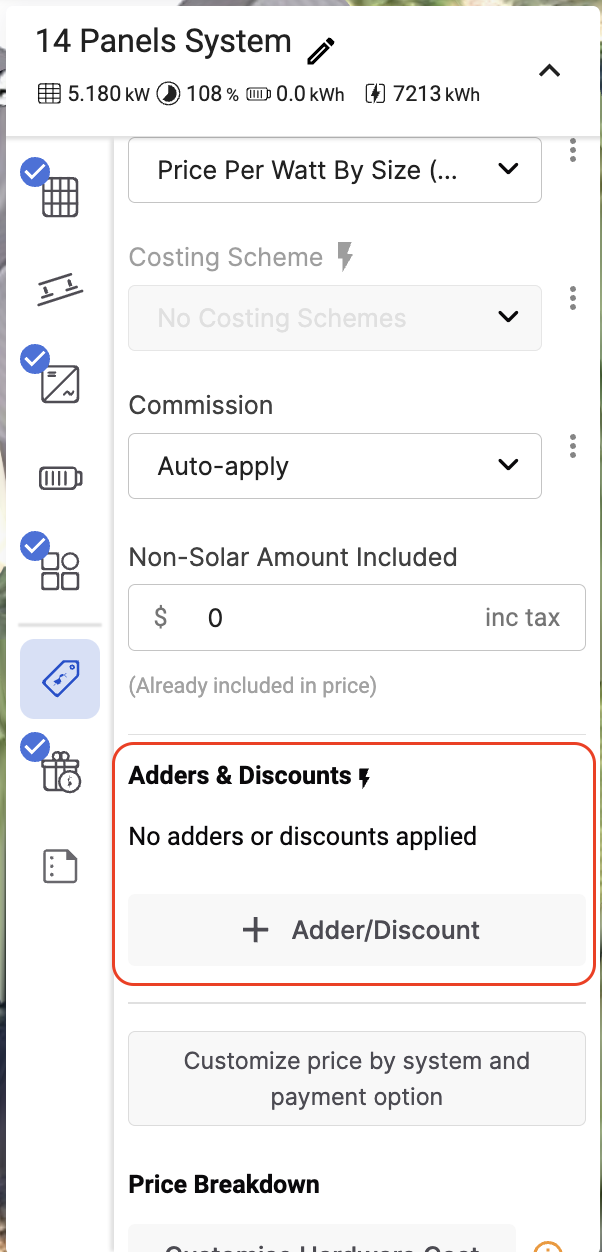Open options menu beside pricing scheme dropdown

(573, 150)
